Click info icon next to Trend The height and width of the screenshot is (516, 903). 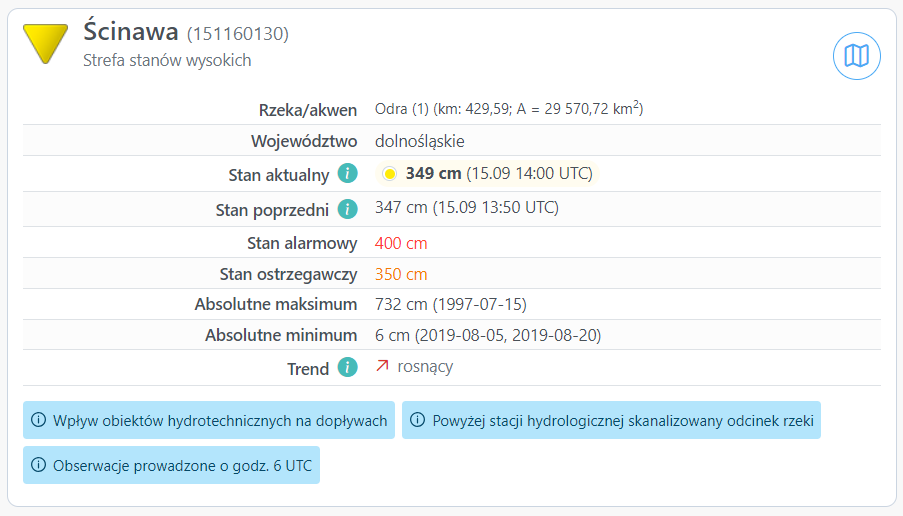pyautogui.click(x=347, y=367)
